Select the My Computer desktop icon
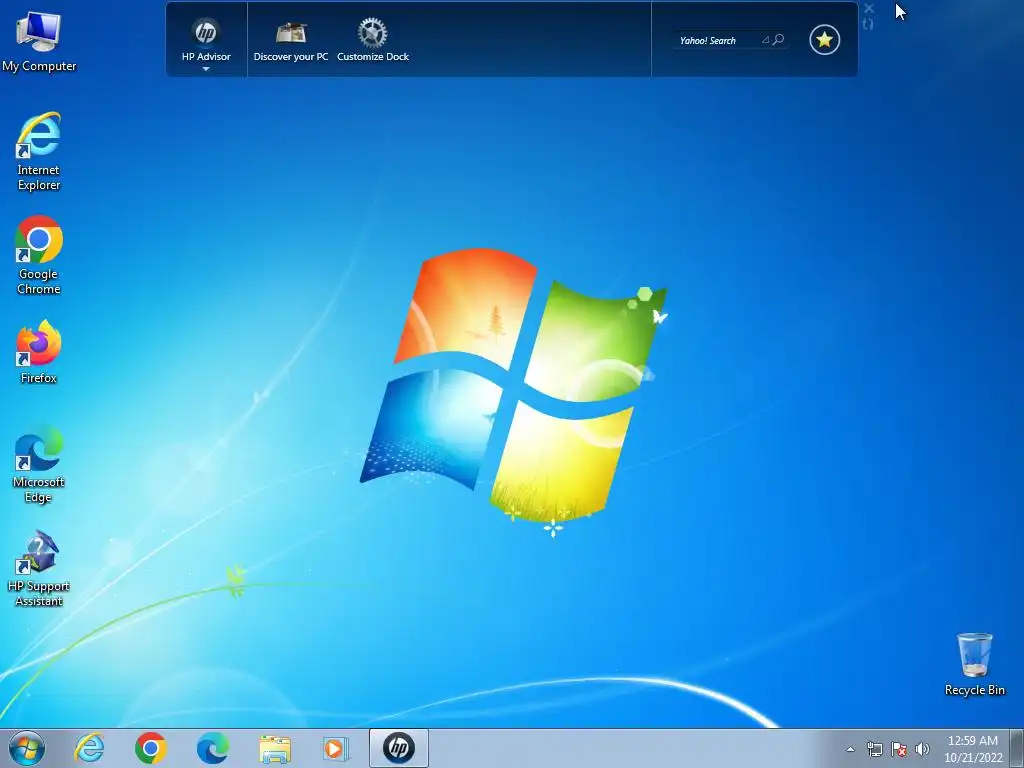Viewport: 1024px width, 768px height. pyautogui.click(x=39, y=41)
